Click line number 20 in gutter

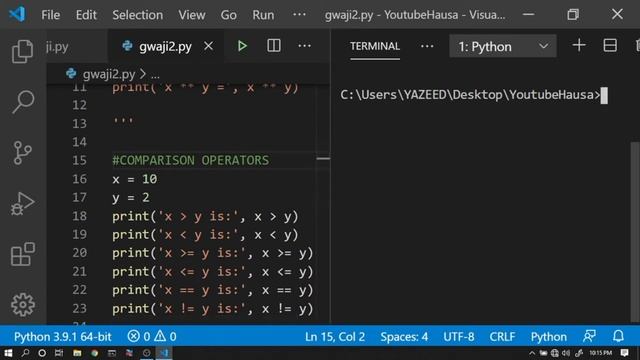coord(80,253)
